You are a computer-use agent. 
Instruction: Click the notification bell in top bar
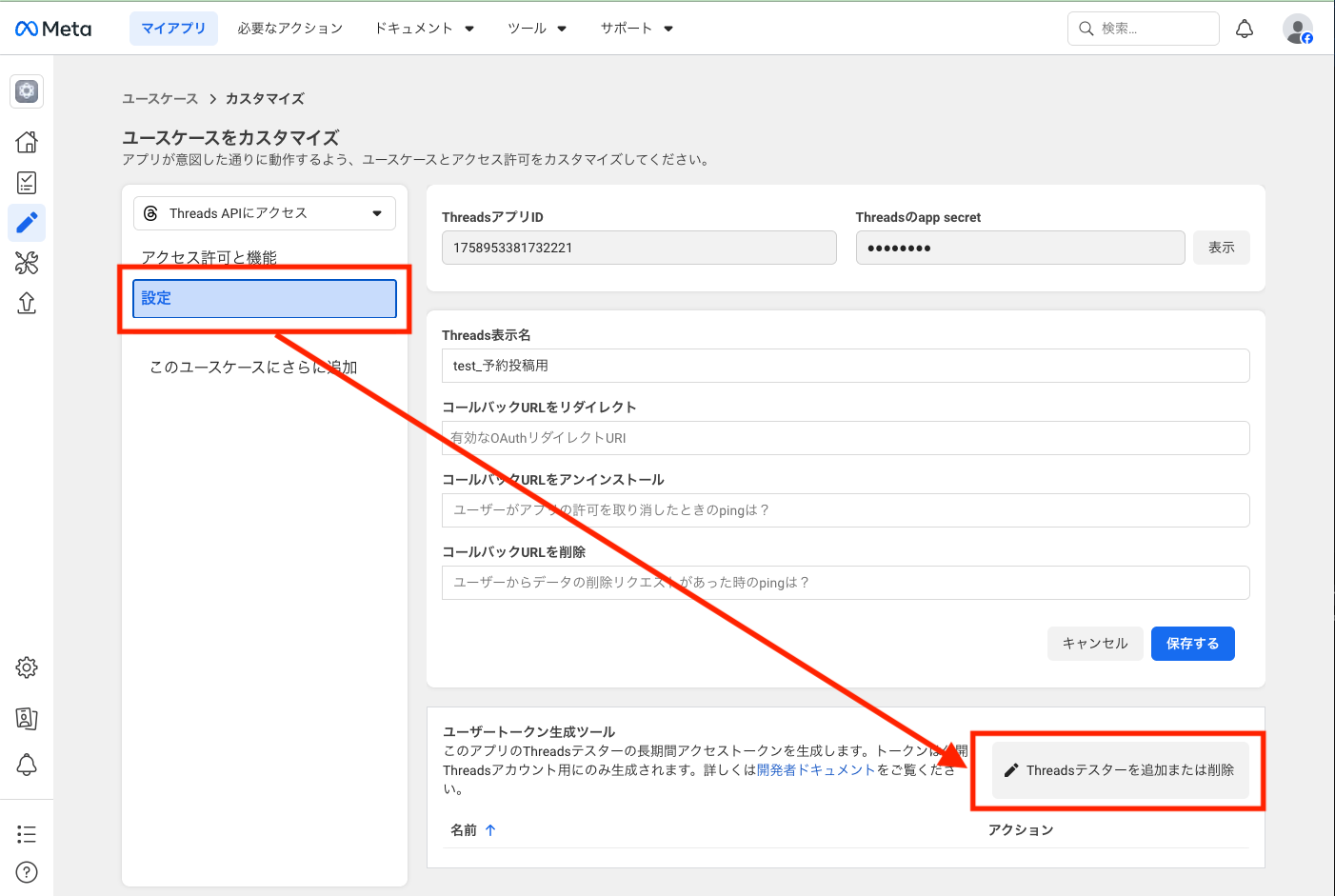pos(1244,29)
